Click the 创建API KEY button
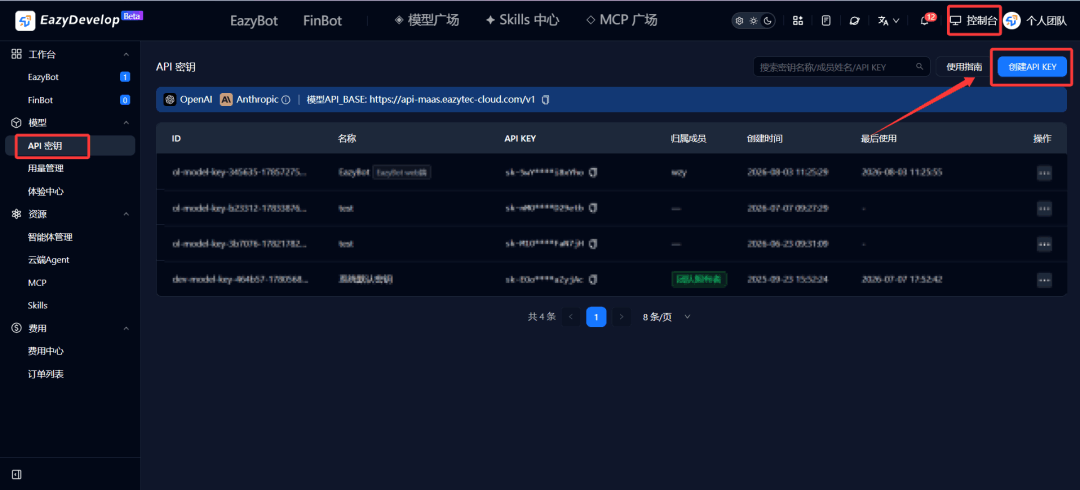 point(1032,67)
